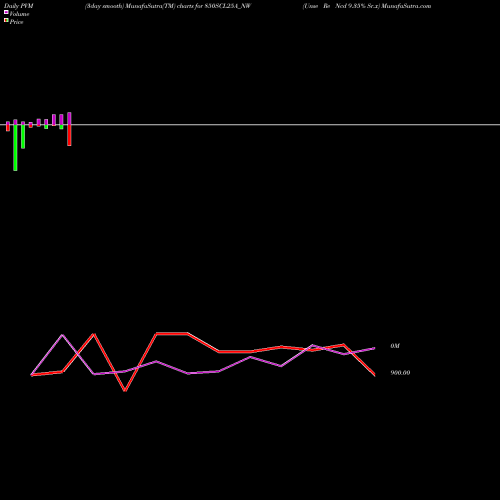This screenshot has height=500, width=500.
Task: Click the 'Price' legend label
Action: click(x=16, y=22)
